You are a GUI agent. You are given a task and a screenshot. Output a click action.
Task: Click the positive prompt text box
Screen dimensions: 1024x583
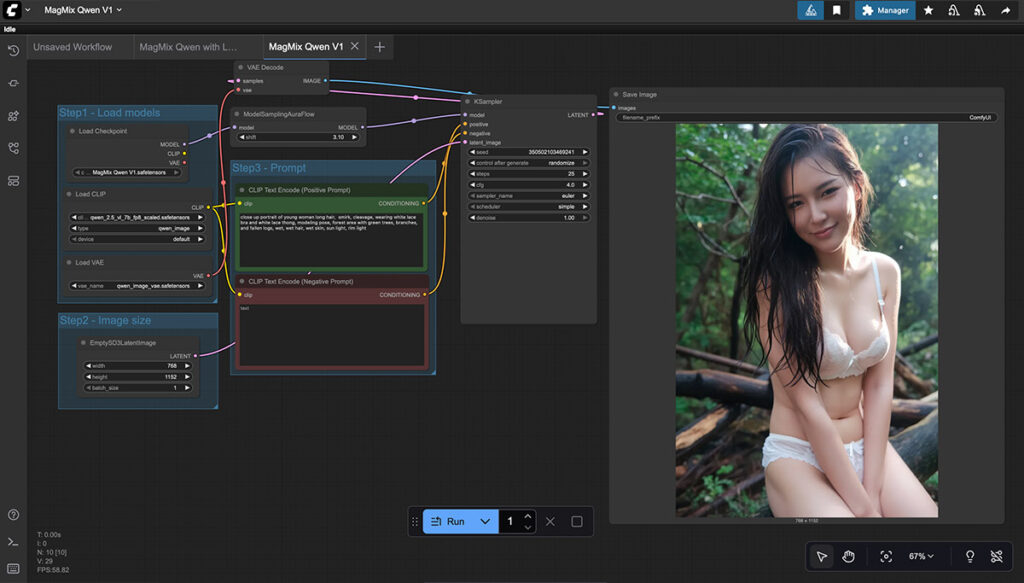point(331,238)
